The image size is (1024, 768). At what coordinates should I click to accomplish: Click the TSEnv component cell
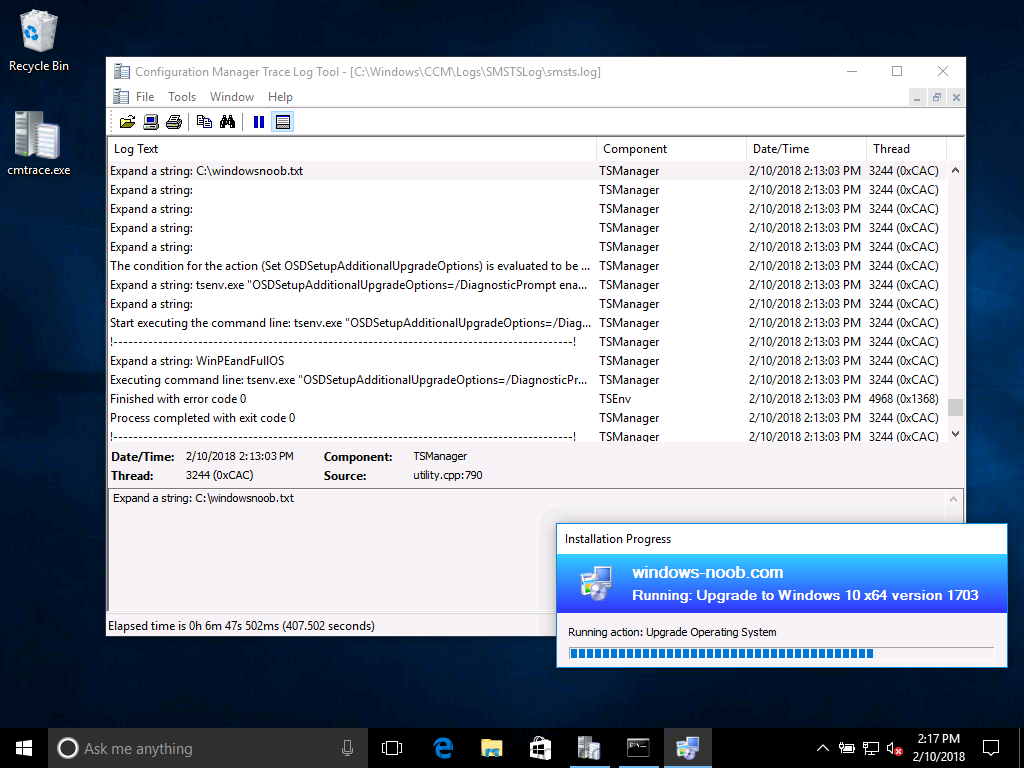tap(615, 398)
